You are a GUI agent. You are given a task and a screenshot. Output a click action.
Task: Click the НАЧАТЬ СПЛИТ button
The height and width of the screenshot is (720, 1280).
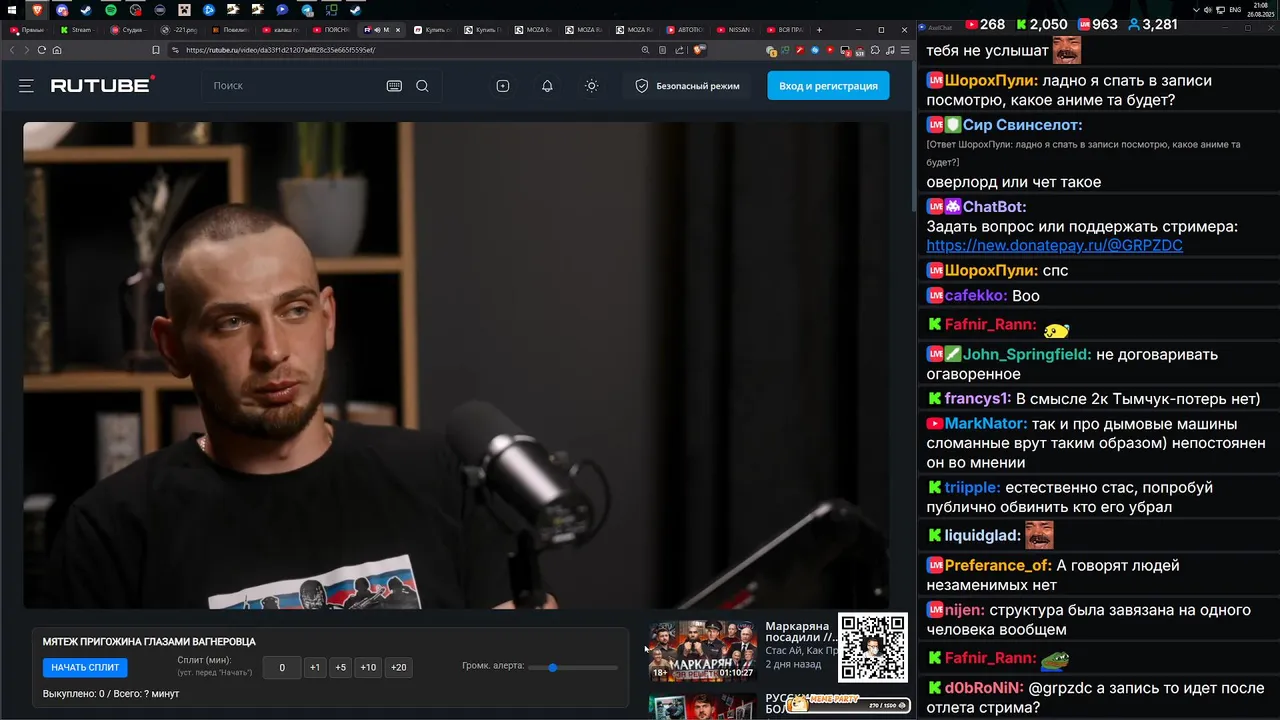coord(85,667)
